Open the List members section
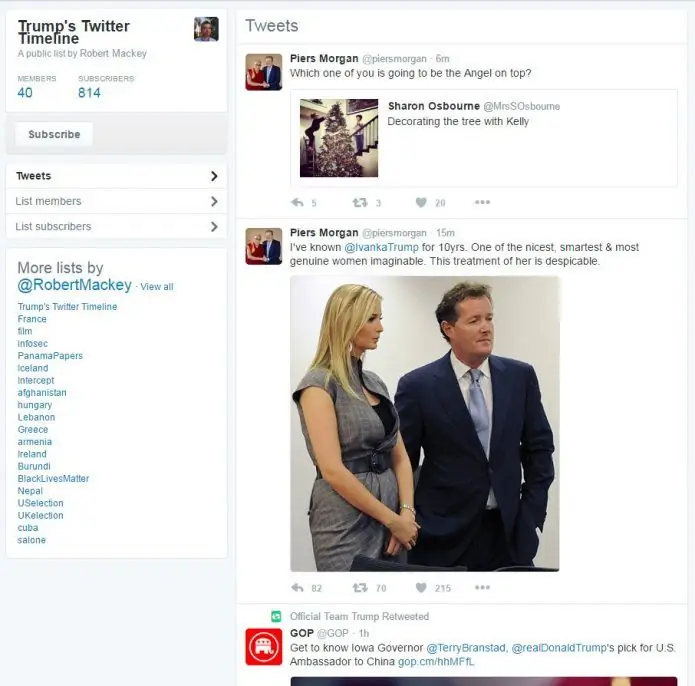The height and width of the screenshot is (686, 695). (116, 201)
